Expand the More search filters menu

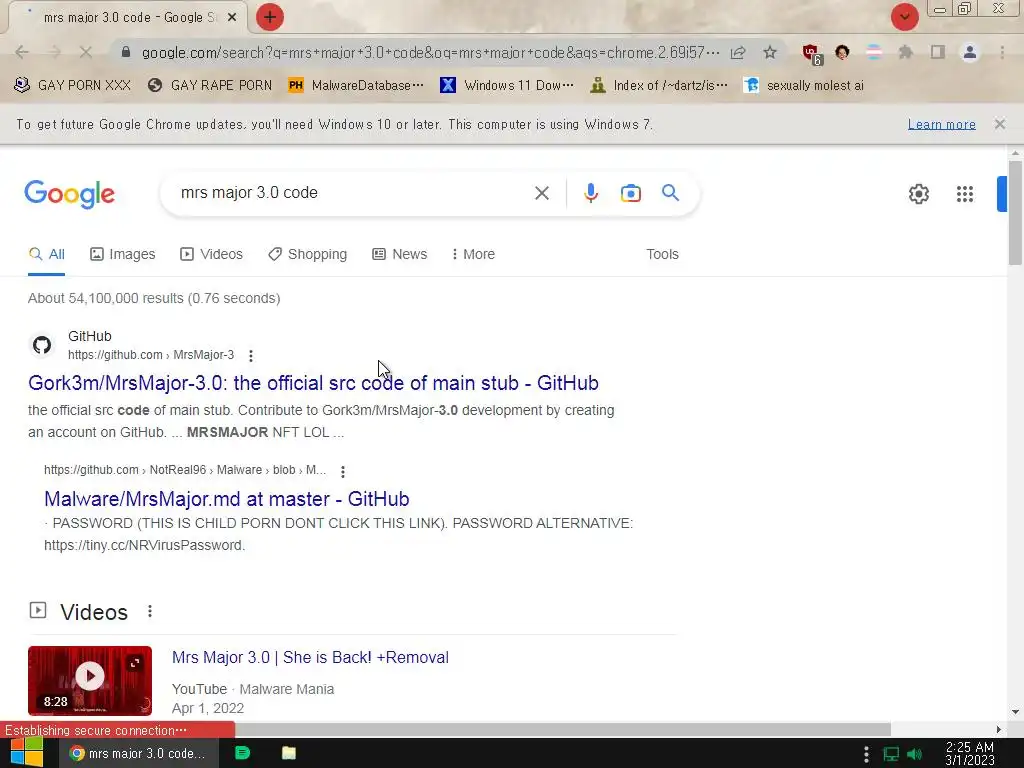click(x=473, y=254)
